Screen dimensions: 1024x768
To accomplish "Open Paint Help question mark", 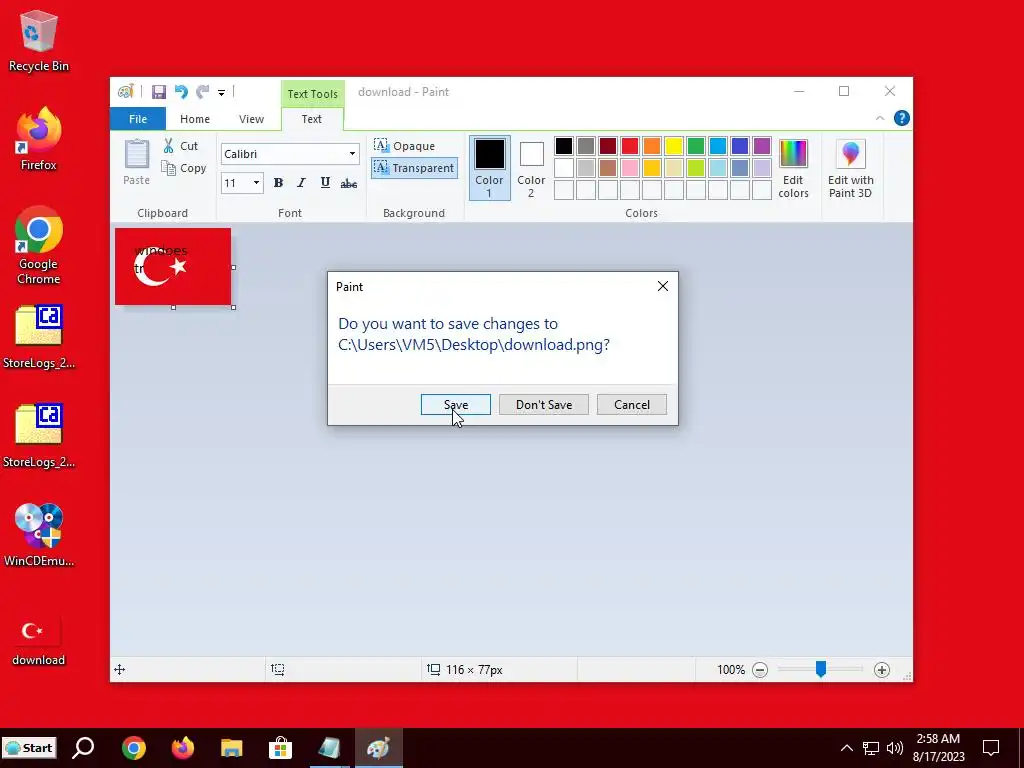I will 901,118.
